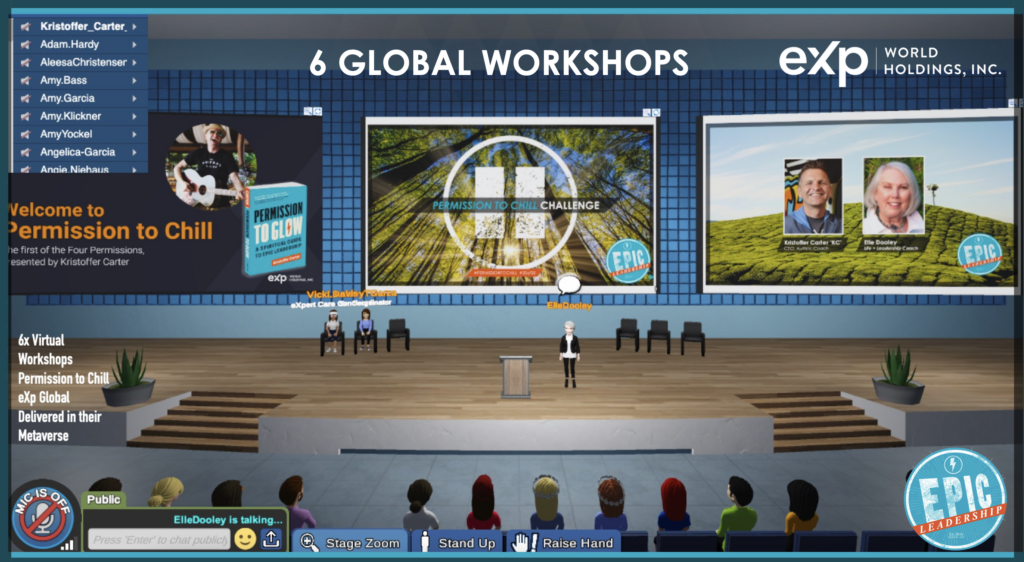Viewport: 1024px width, 562px height.
Task: Click magnifier icon above Permission to Chill Challenge screen
Action: point(647,112)
